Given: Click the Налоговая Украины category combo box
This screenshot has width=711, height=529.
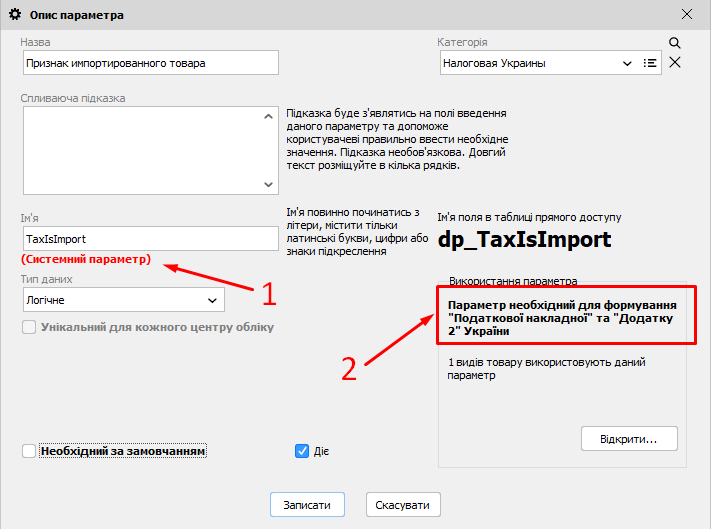Looking at the screenshot, I should coord(530,63).
